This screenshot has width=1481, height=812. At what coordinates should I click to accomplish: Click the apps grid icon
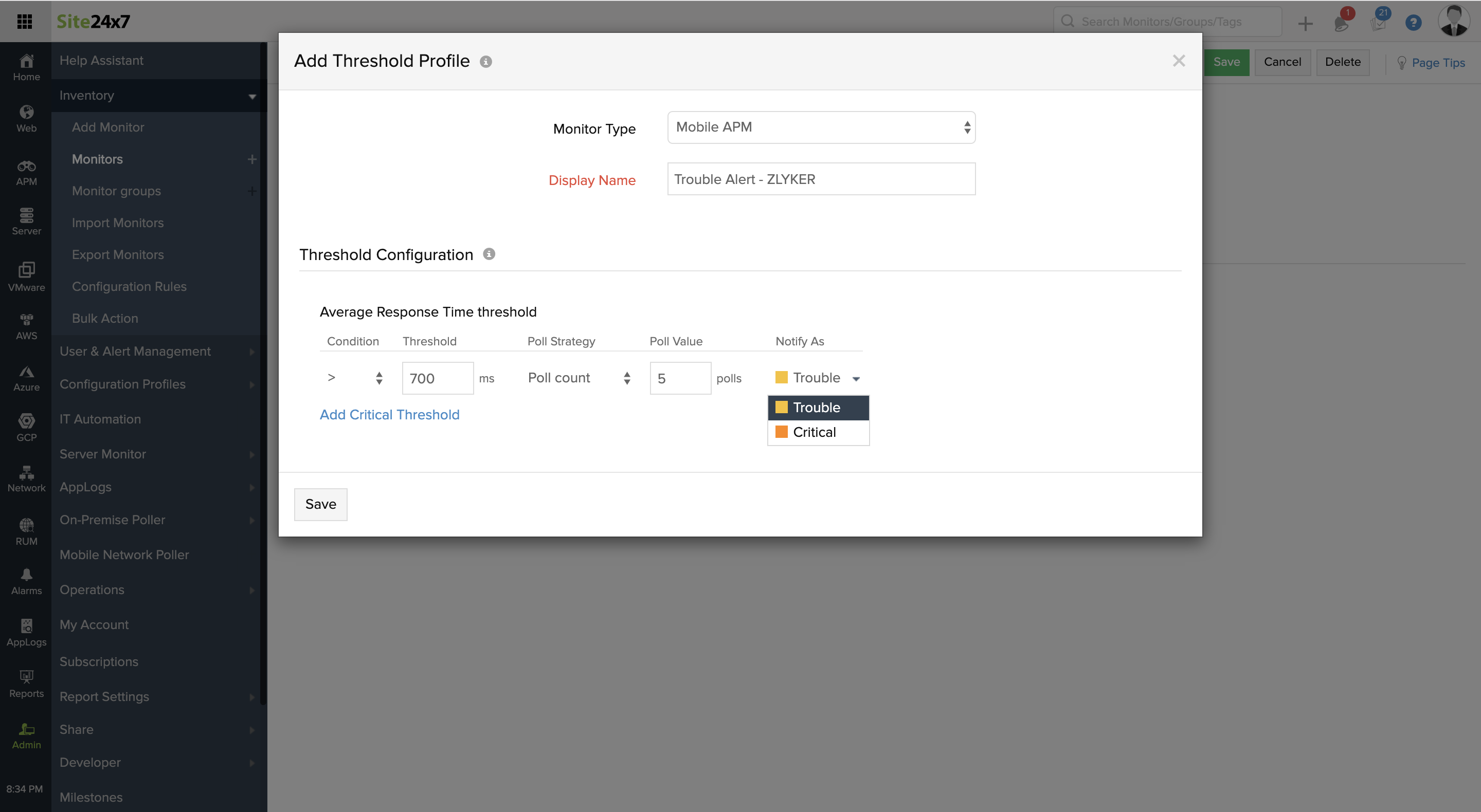point(25,21)
